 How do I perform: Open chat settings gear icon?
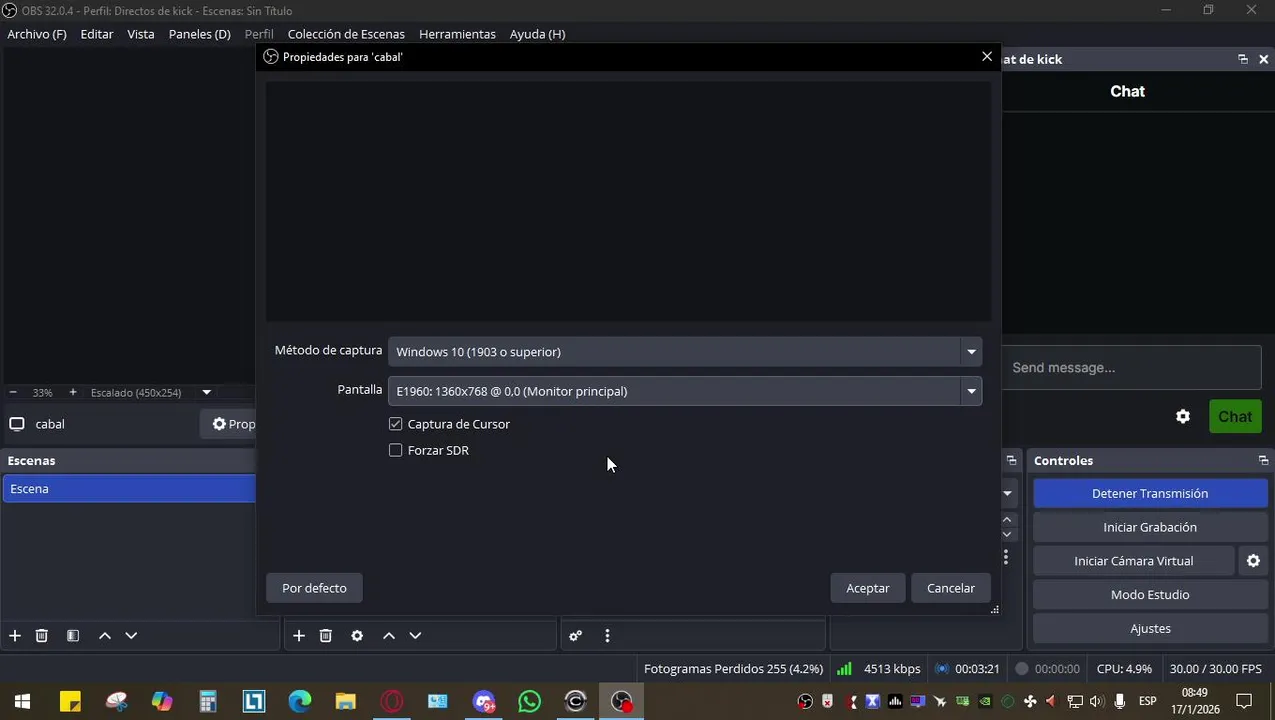pos(1183,417)
